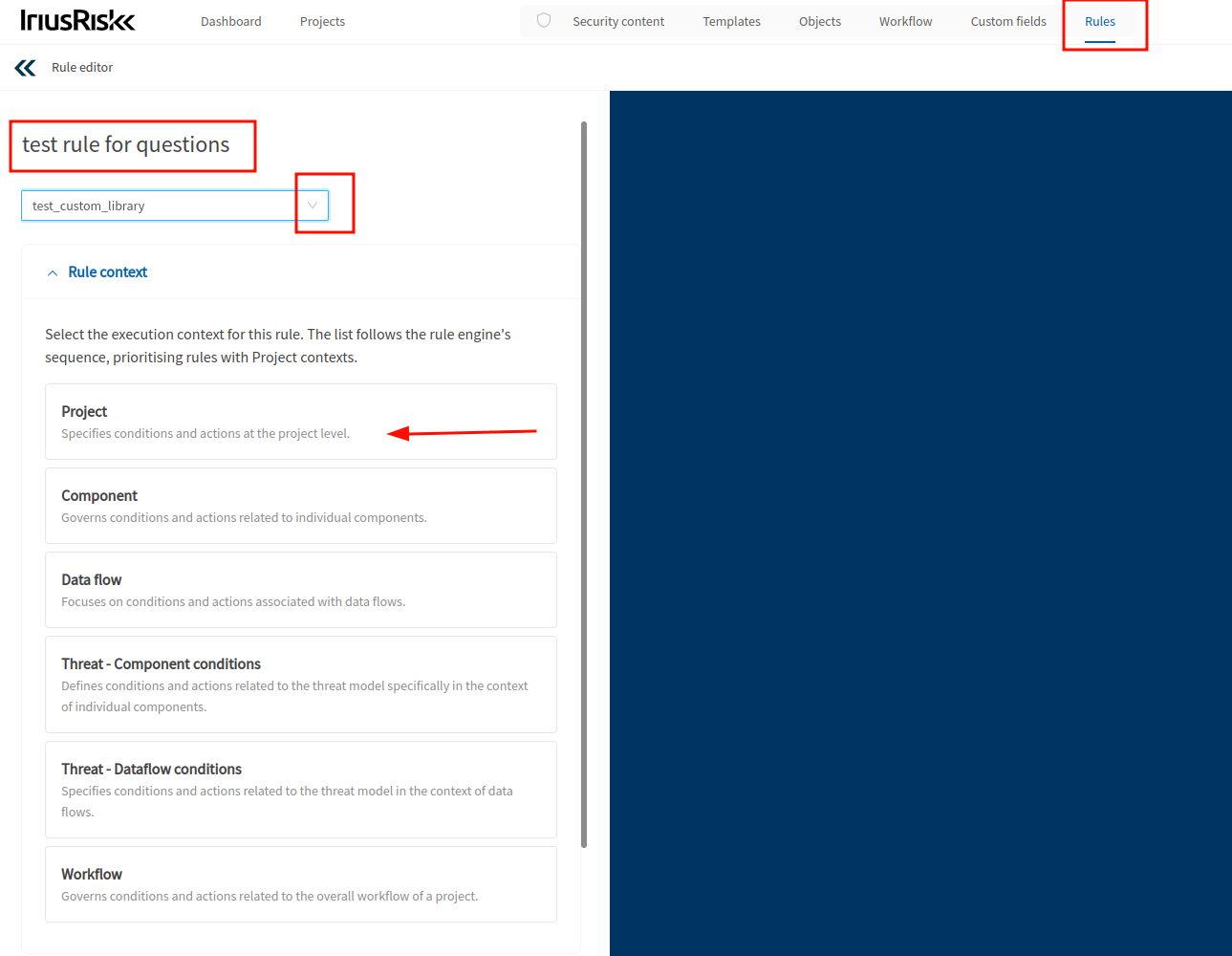Click the double-chevron back icon
The width and height of the screenshot is (1232, 956).
pyautogui.click(x=26, y=68)
